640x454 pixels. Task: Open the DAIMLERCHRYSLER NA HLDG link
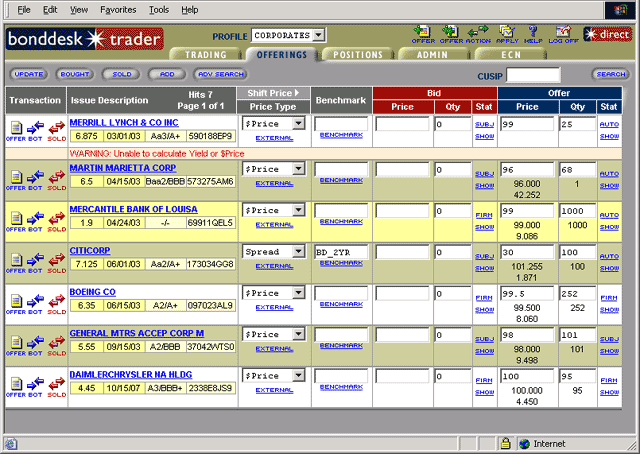coord(131,374)
